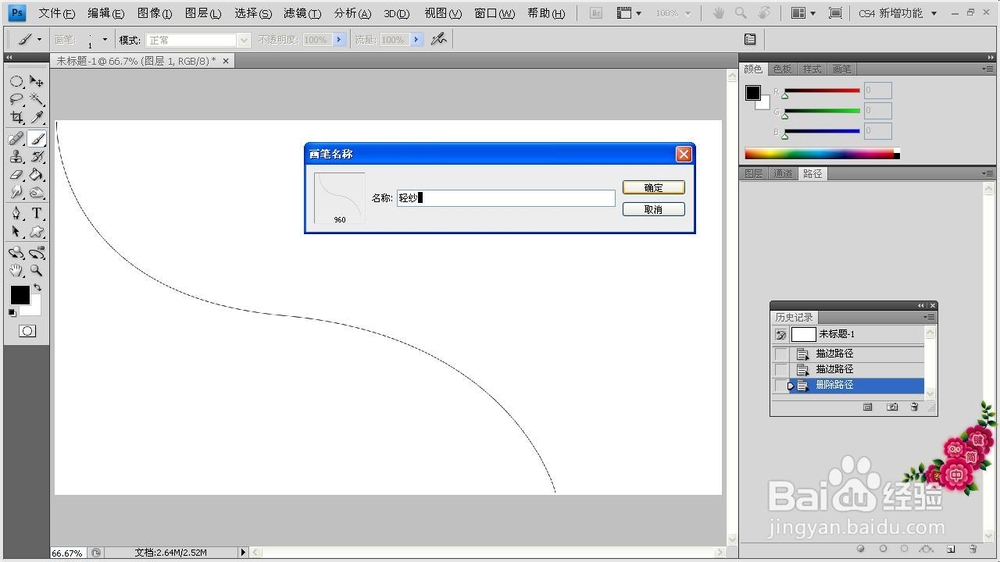Image resolution: width=1000 pixels, height=562 pixels.
Task: Enable airbrush mode in options bar
Action: coord(438,40)
